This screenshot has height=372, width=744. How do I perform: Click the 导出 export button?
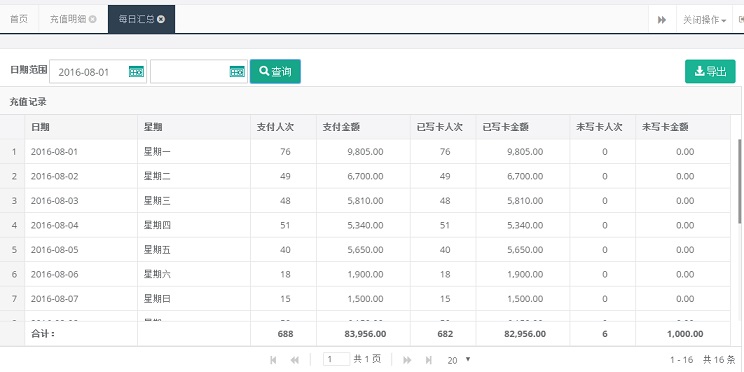(x=710, y=72)
